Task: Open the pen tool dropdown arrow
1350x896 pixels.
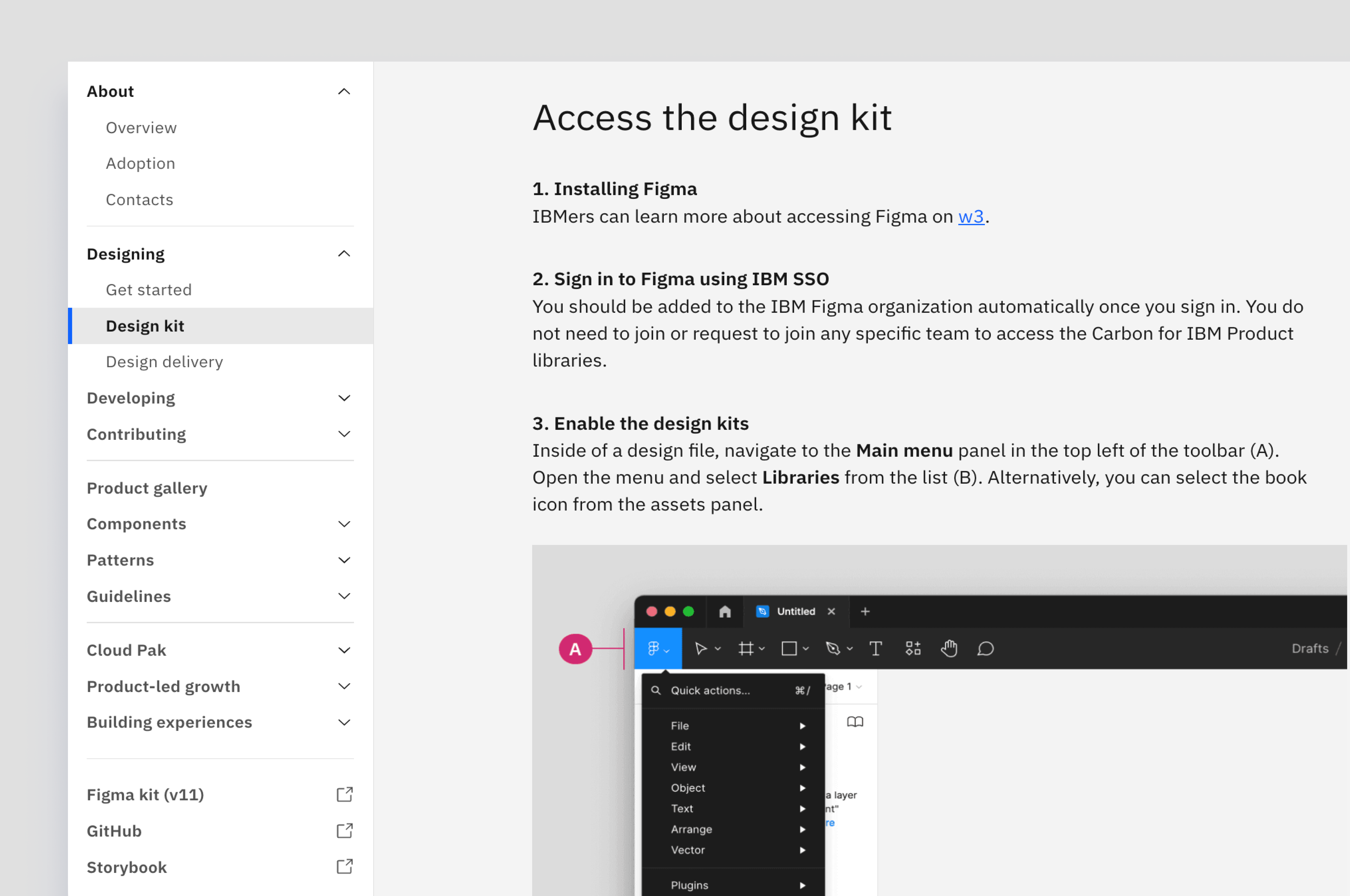Action: [x=849, y=649]
